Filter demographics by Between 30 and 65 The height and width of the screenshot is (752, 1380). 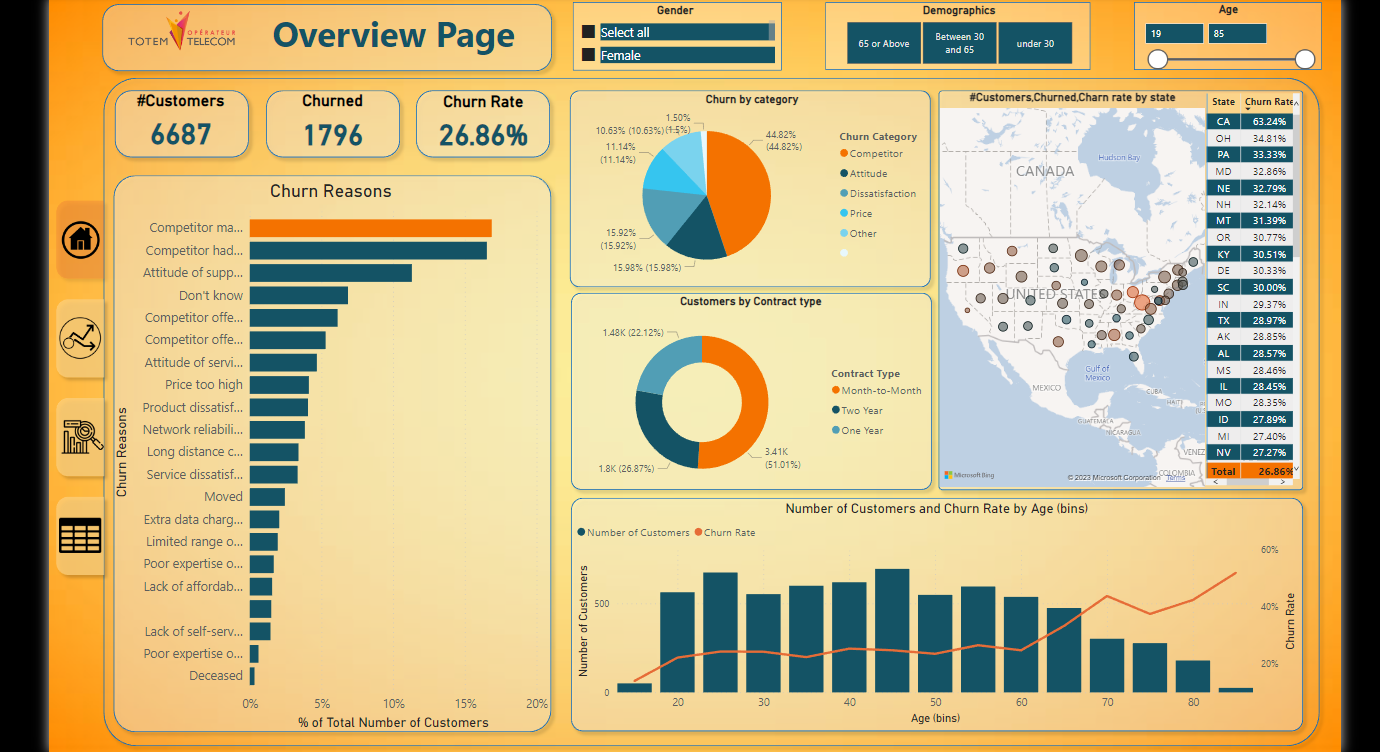[960, 44]
